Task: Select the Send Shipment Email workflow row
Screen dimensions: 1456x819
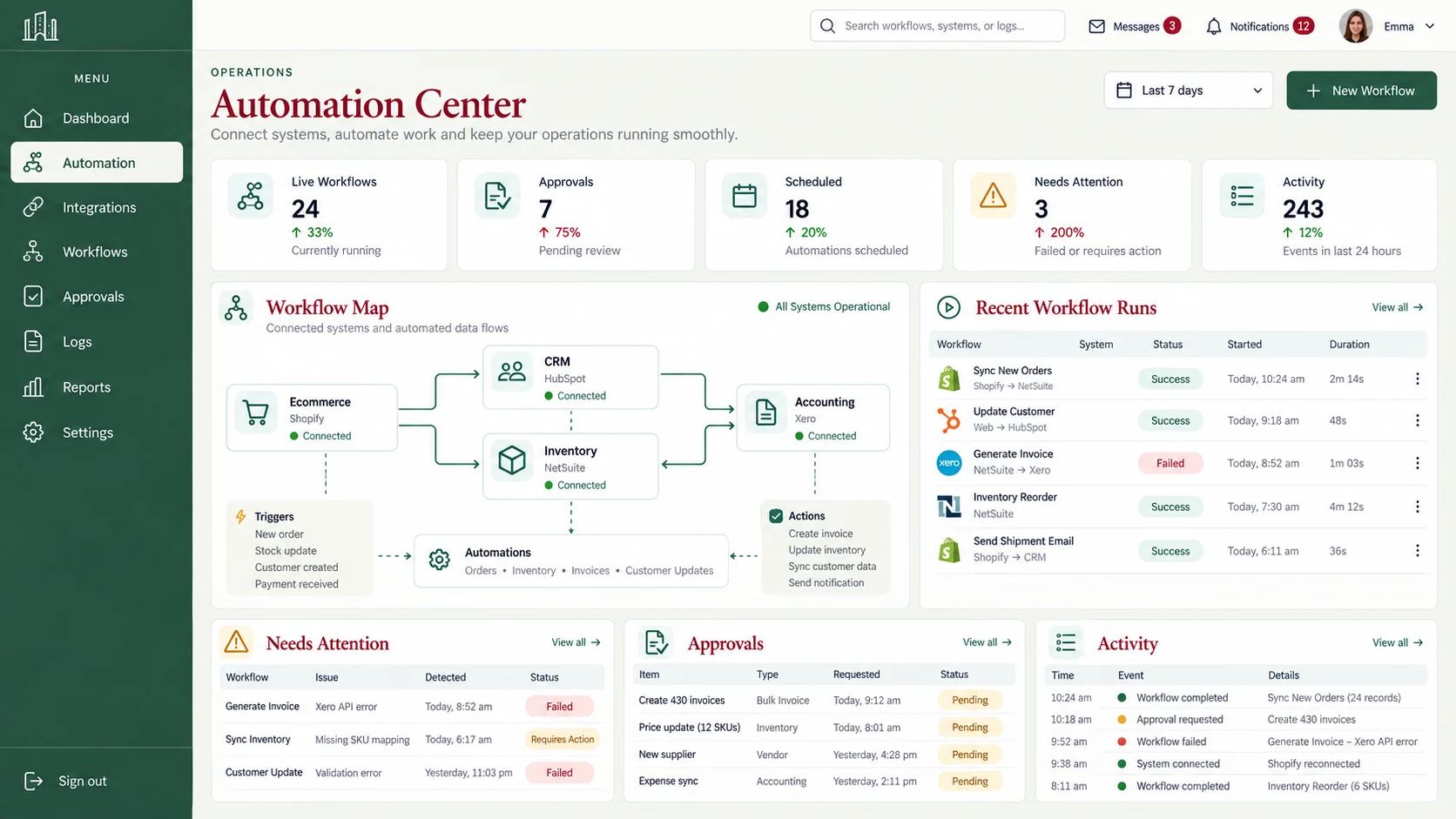Action: pyautogui.click(x=1177, y=550)
